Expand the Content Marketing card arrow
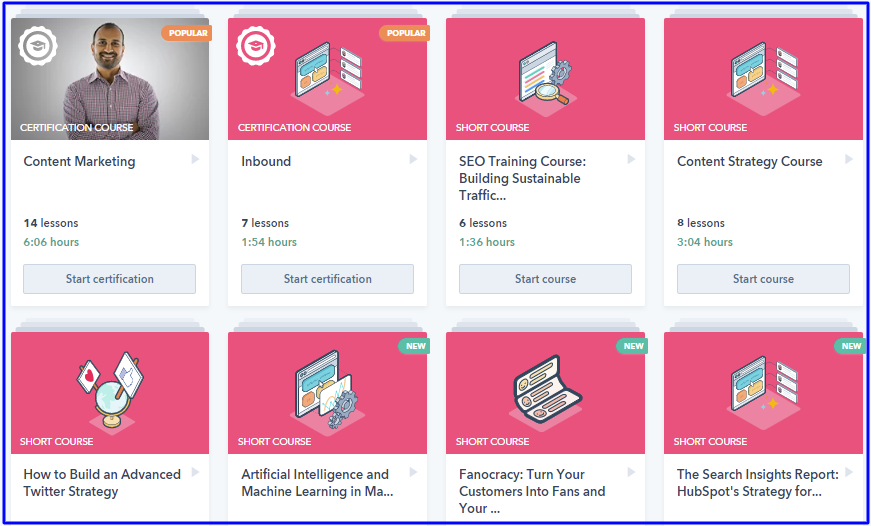 pyautogui.click(x=195, y=159)
